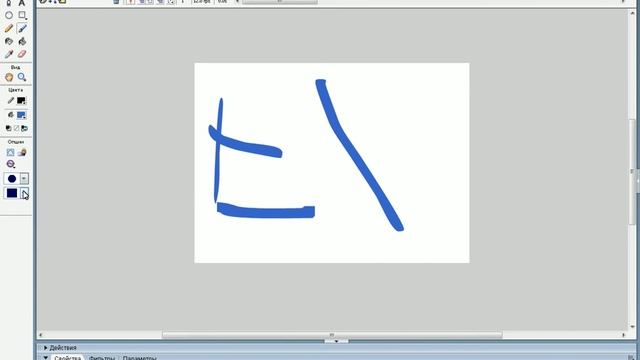Select the Ink Bottle tool
This screenshot has width=640, height=360.
(x=9, y=41)
